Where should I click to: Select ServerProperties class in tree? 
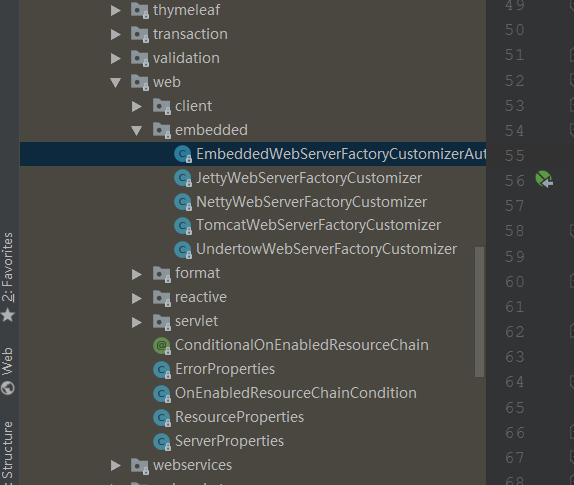230,441
